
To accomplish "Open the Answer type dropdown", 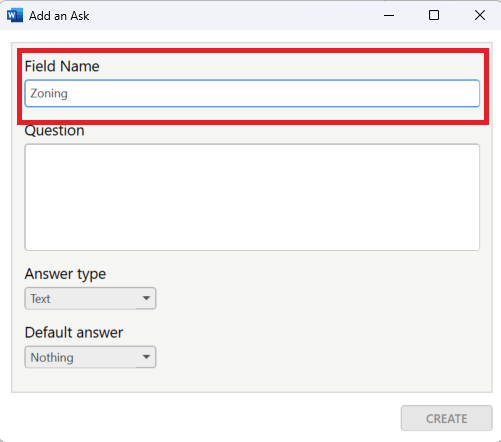I will pyautogui.click(x=90, y=298).
